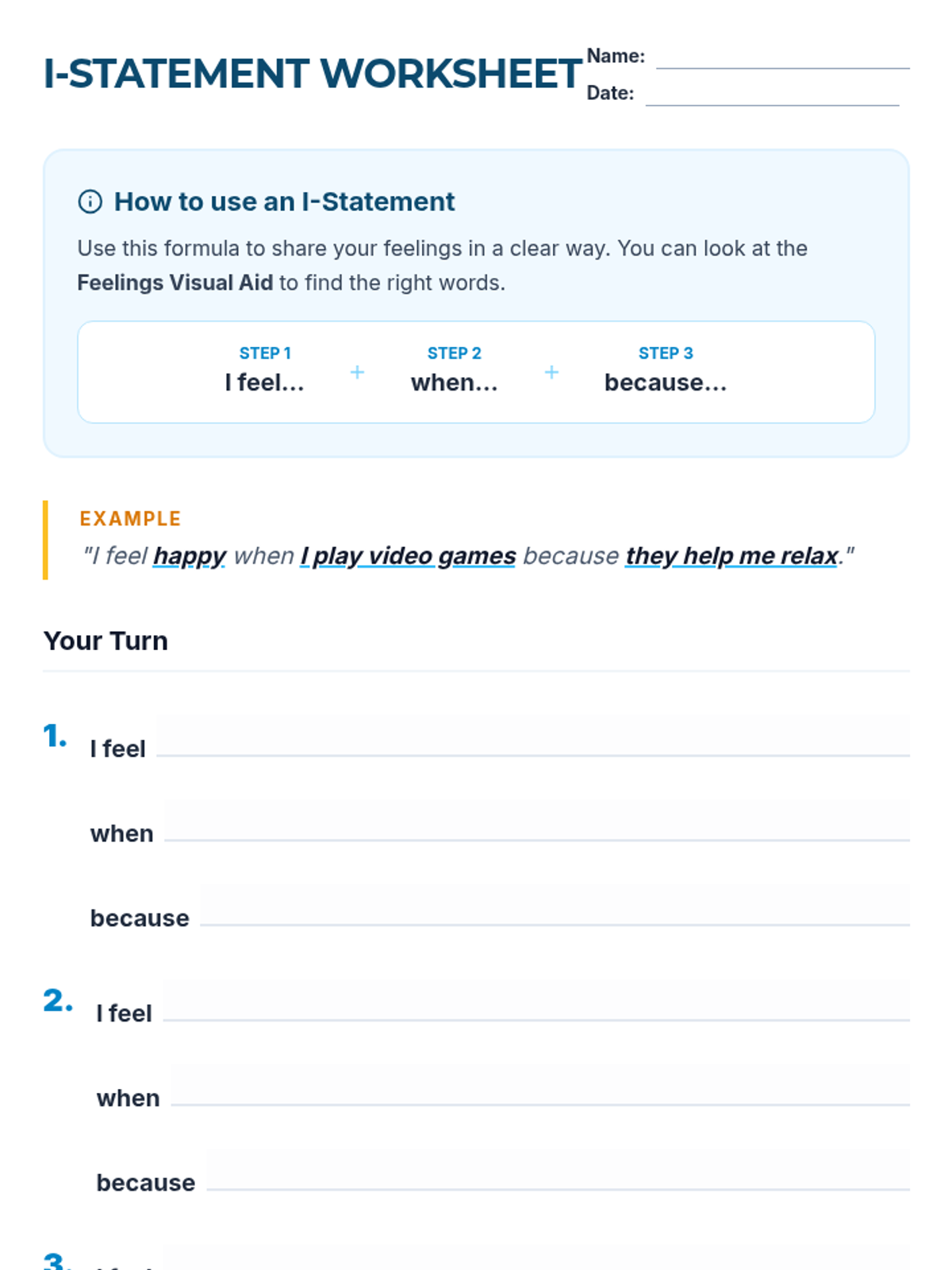Click the info icon beside How to use
This screenshot has height=1270, width=952.
click(x=90, y=202)
